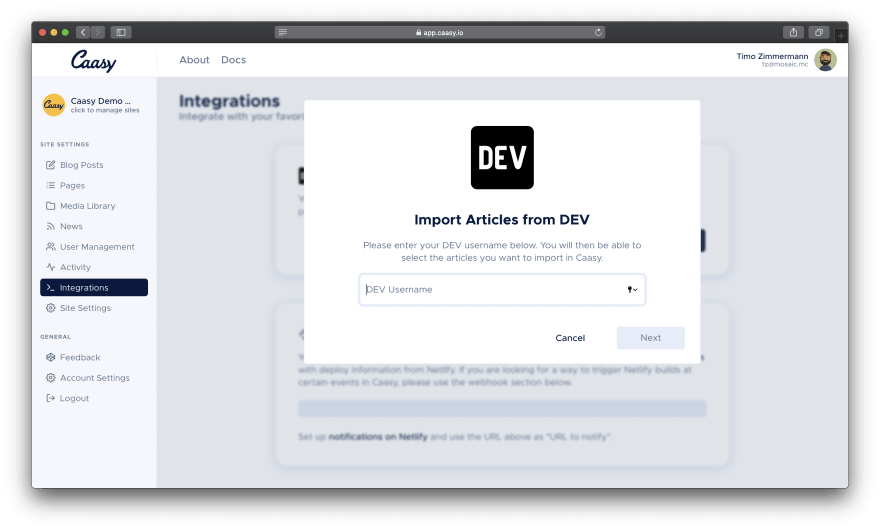This screenshot has height=530, width=880.
Task: Click the Integrations terminal prompt icon
Action: 51,287
